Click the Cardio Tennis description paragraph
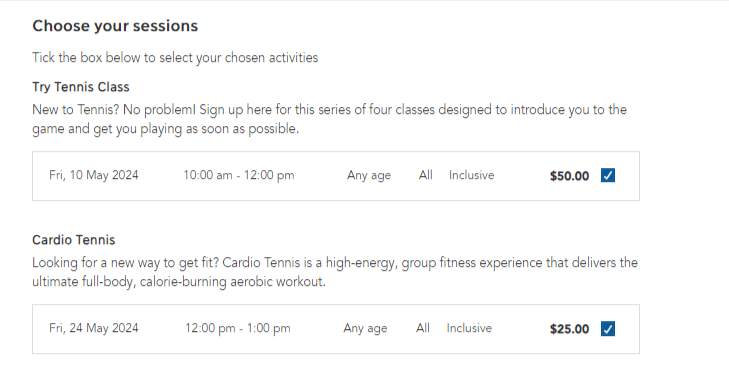This screenshot has width=729, height=367. 335,272
